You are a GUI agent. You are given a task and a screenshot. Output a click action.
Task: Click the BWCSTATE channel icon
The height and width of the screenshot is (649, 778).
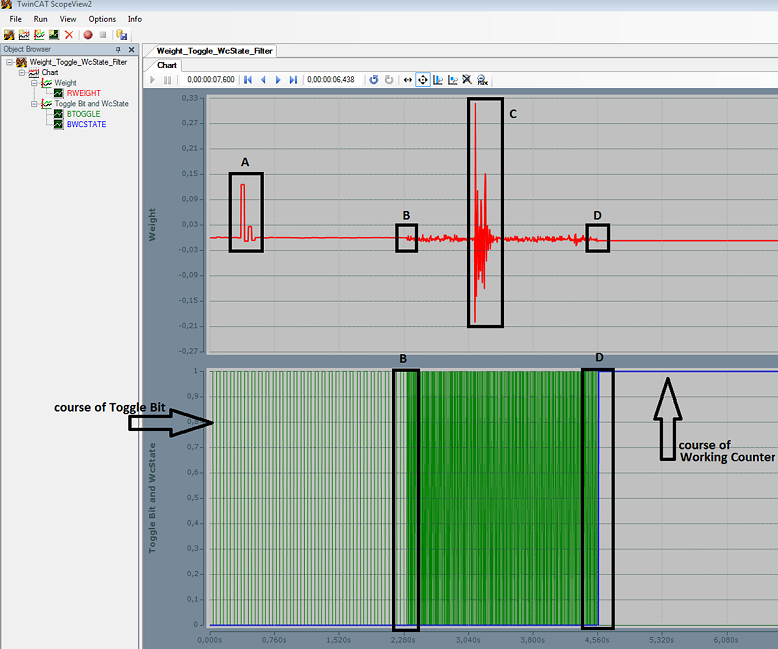(59, 125)
